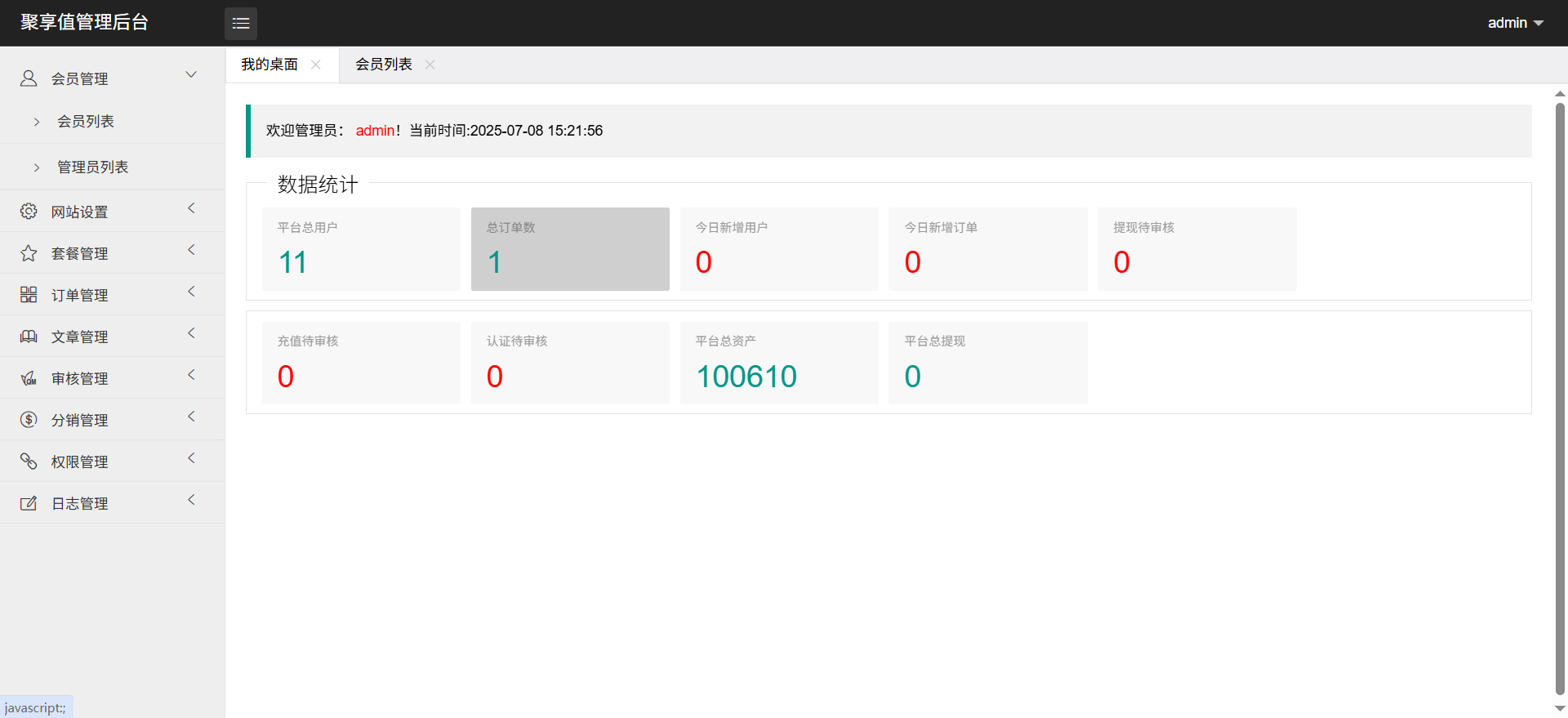Click the user icon beside 会员管理
Viewport: 1568px width, 718px height.
click(x=29, y=78)
